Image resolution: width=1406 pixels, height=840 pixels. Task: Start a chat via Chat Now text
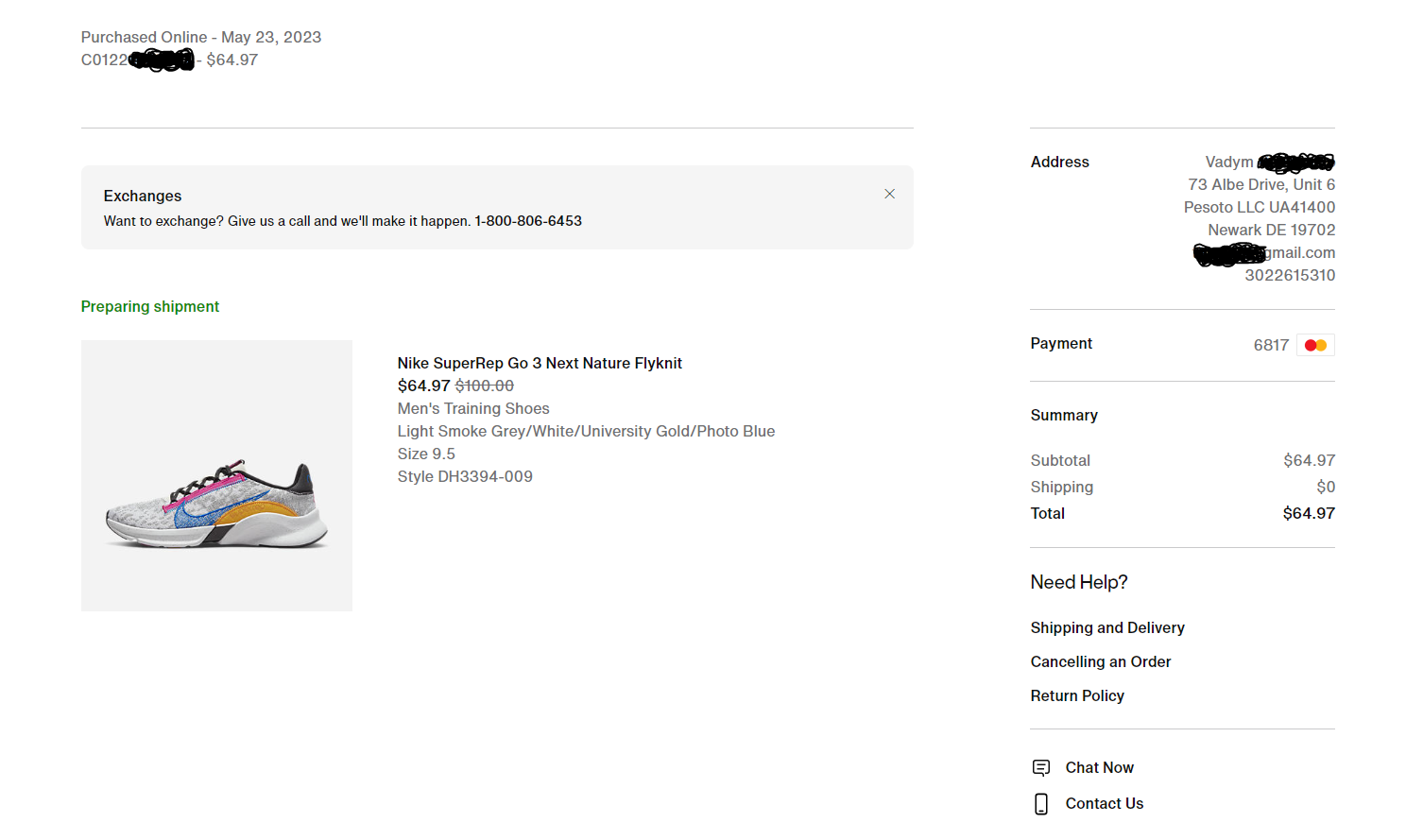pos(1100,767)
